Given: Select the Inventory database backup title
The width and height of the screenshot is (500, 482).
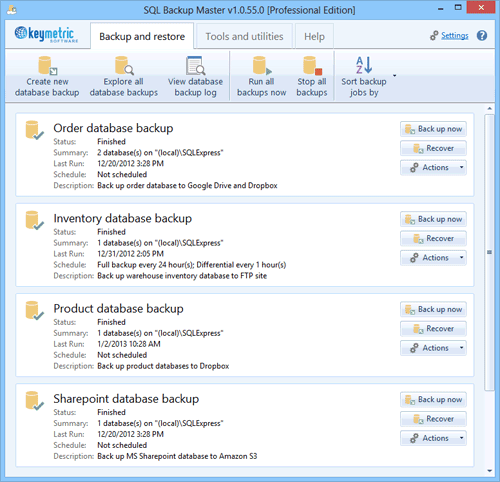Looking at the screenshot, I should (x=123, y=219).
